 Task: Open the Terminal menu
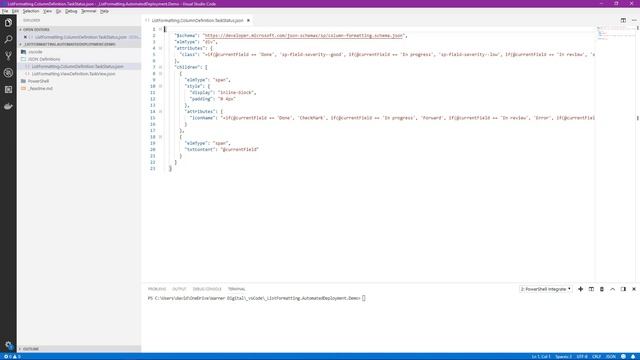coord(89,11)
